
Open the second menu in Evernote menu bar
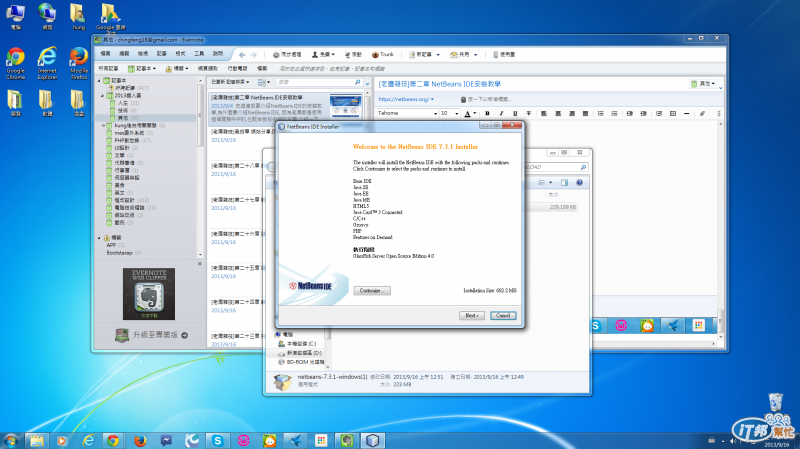pyautogui.click(x=124, y=54)
